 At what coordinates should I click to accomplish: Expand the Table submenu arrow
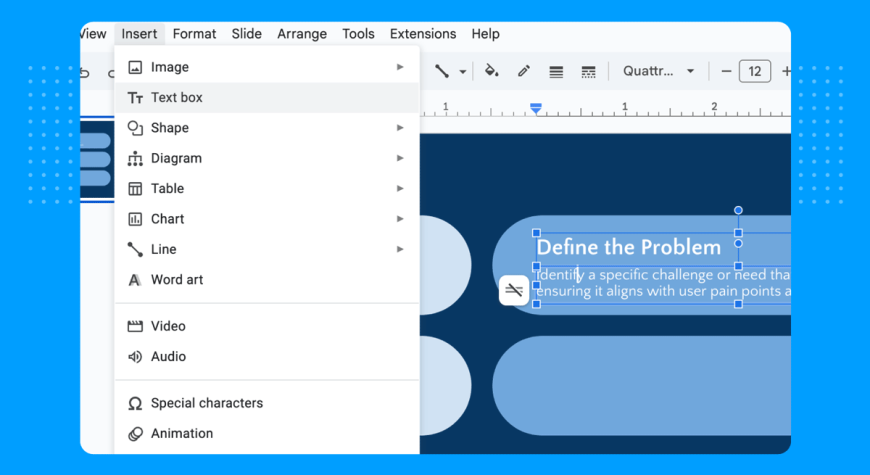(400, 189)
